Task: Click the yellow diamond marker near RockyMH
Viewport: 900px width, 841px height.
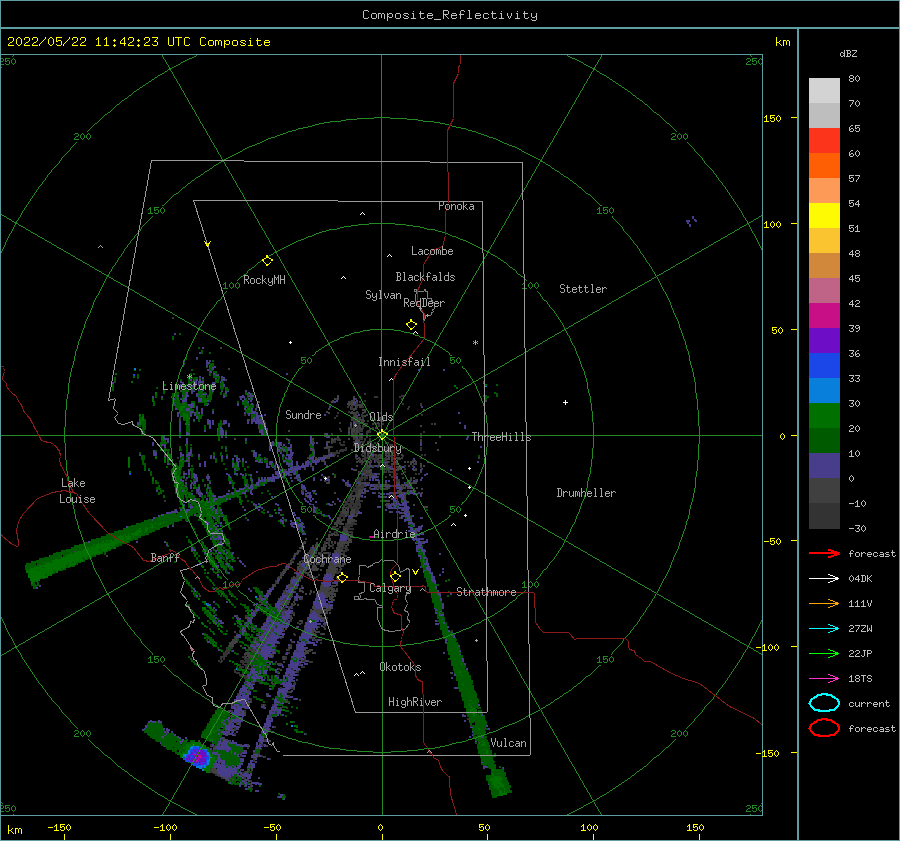Action: coord(267,261)
